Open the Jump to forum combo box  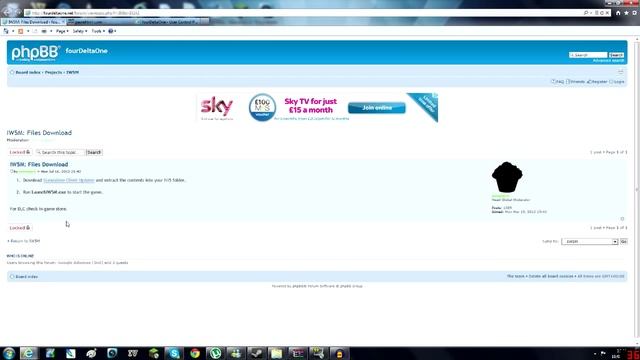pos(589,242)
